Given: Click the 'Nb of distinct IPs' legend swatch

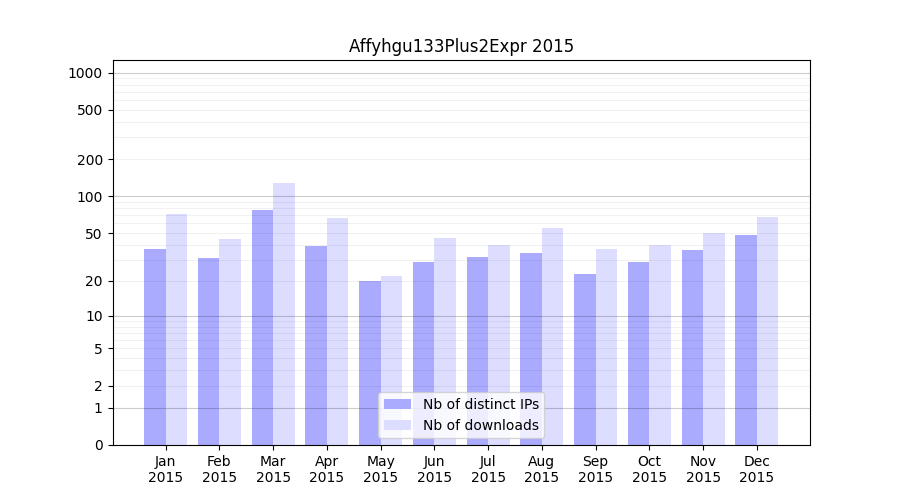Looking at the screenshot, I should 397,404.
